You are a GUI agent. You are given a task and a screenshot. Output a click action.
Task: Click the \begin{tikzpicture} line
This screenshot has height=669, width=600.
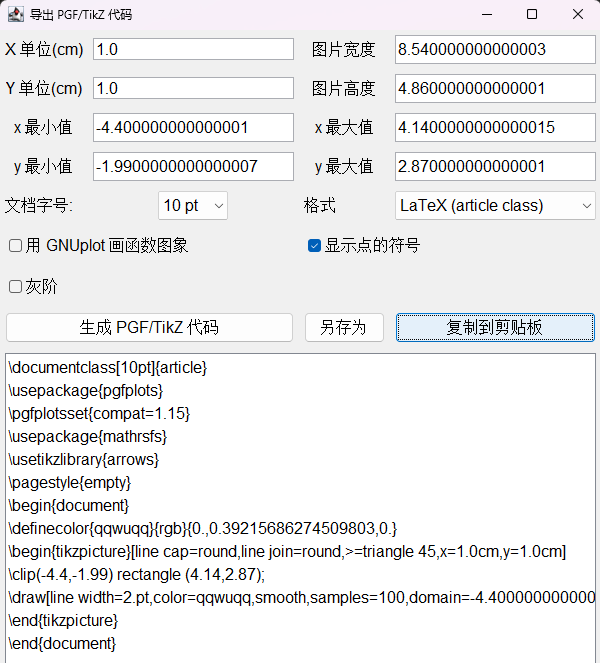point(287,552)
